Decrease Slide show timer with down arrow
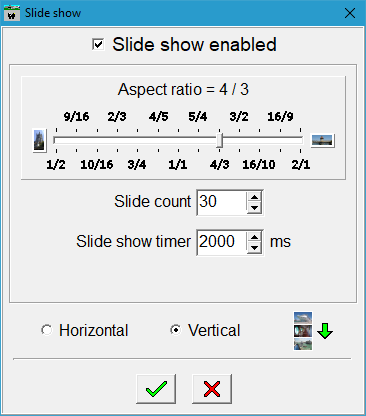Screen dimensions: 366x416 [x=254, y=248]
